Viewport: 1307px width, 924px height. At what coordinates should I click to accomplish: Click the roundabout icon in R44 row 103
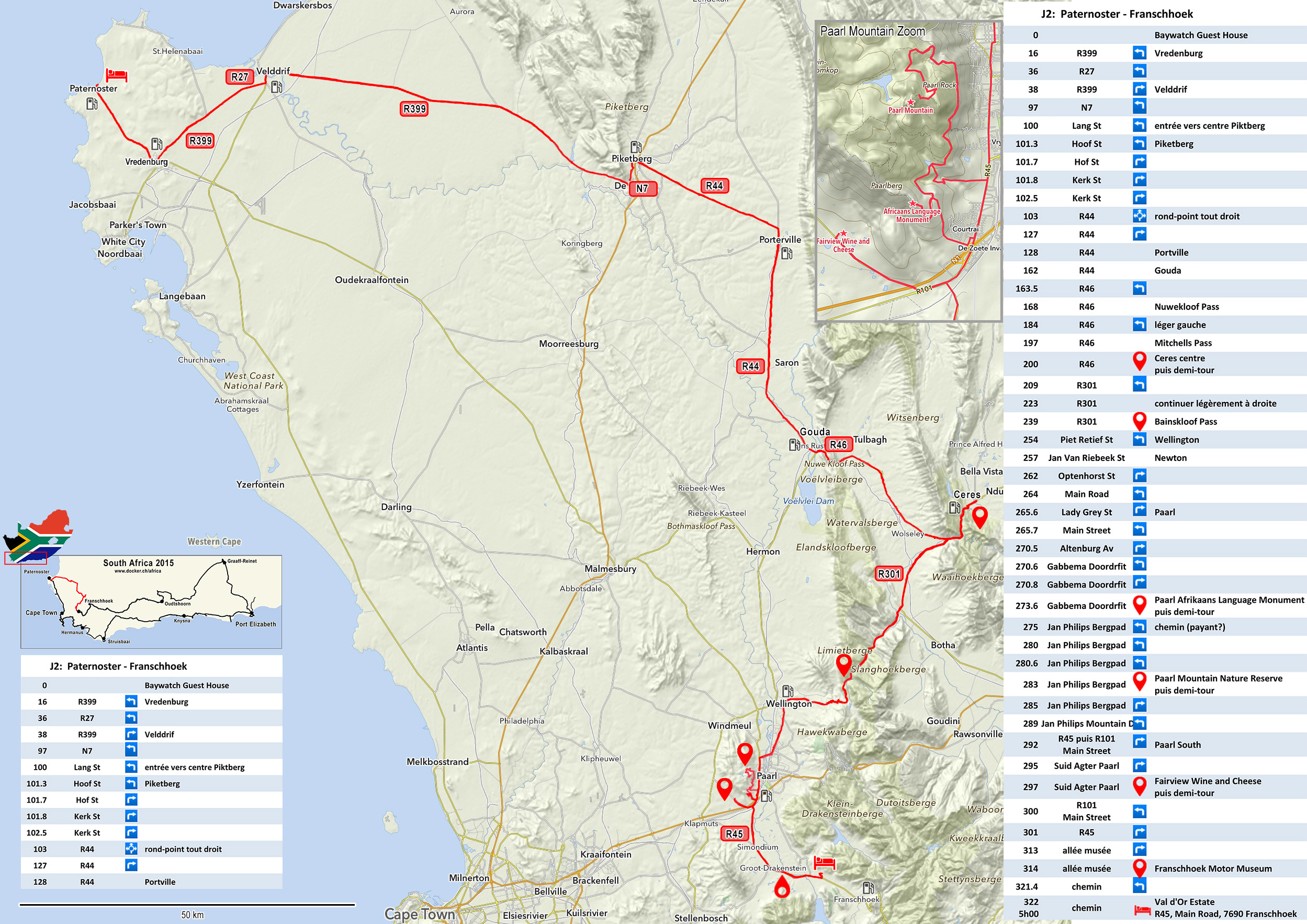1139,216
